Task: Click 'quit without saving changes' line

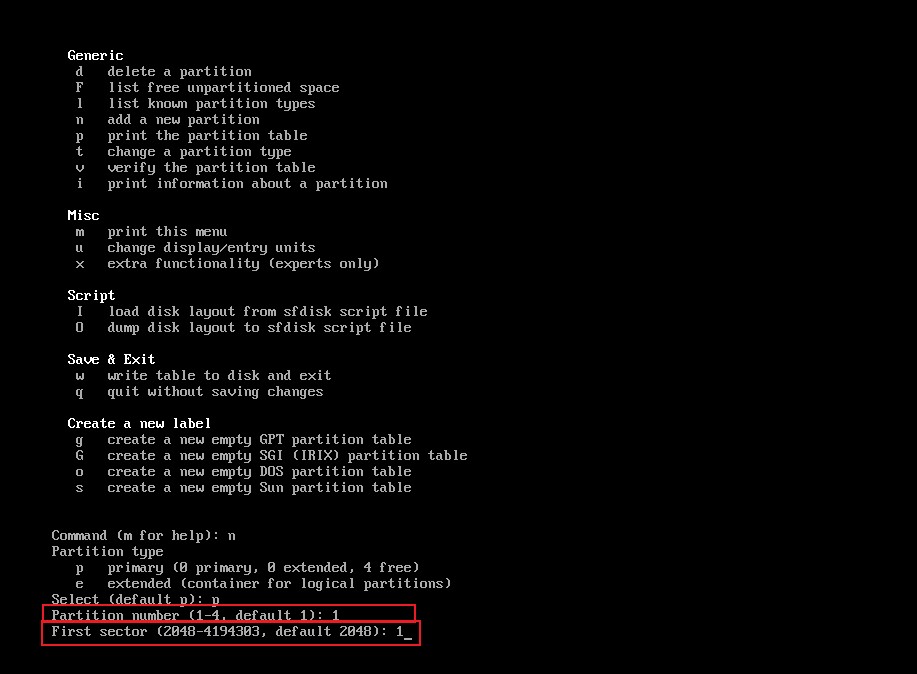Action: (199, 392)
